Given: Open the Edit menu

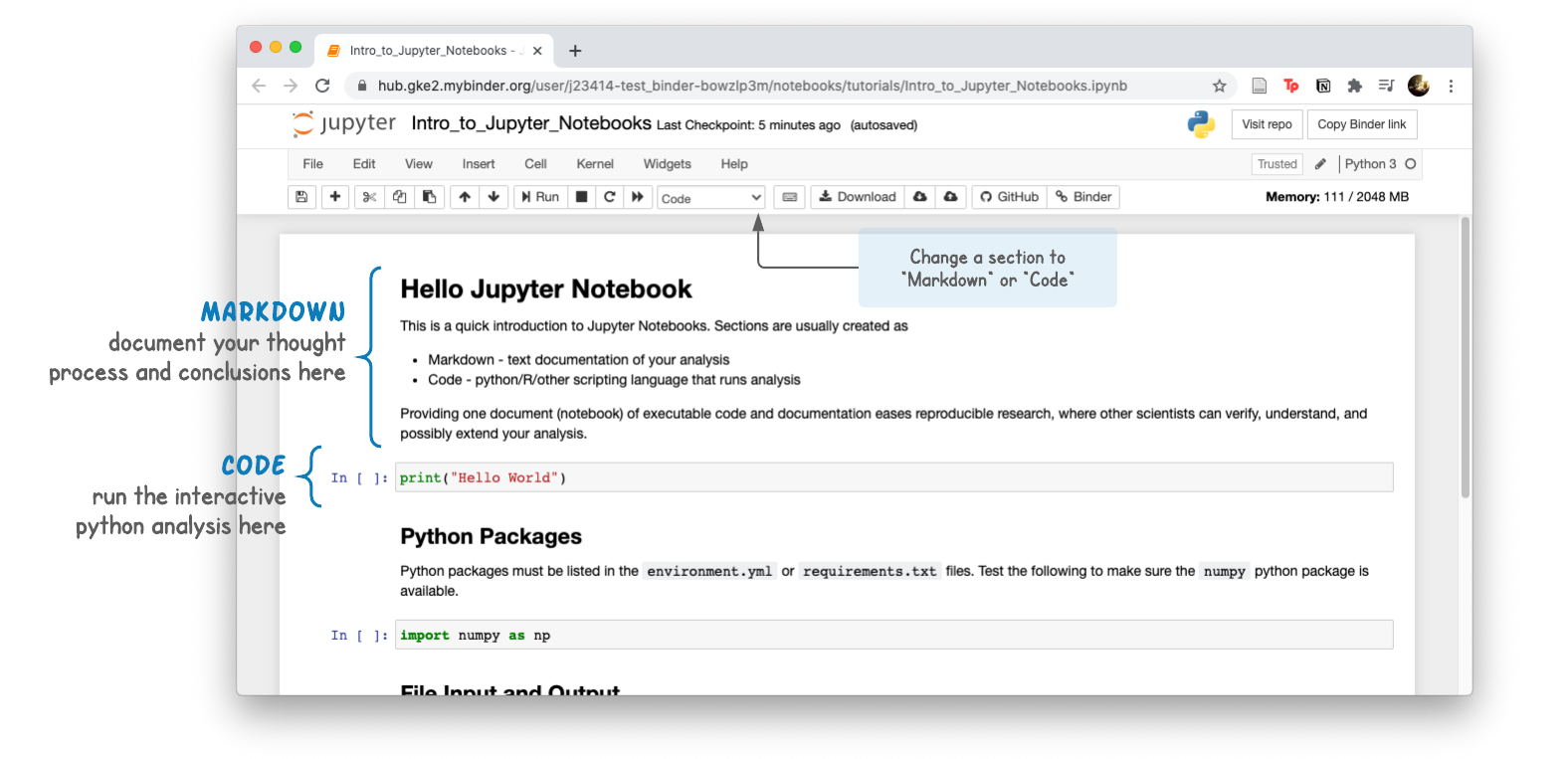Looking at the screenshot, I should 364,164.
